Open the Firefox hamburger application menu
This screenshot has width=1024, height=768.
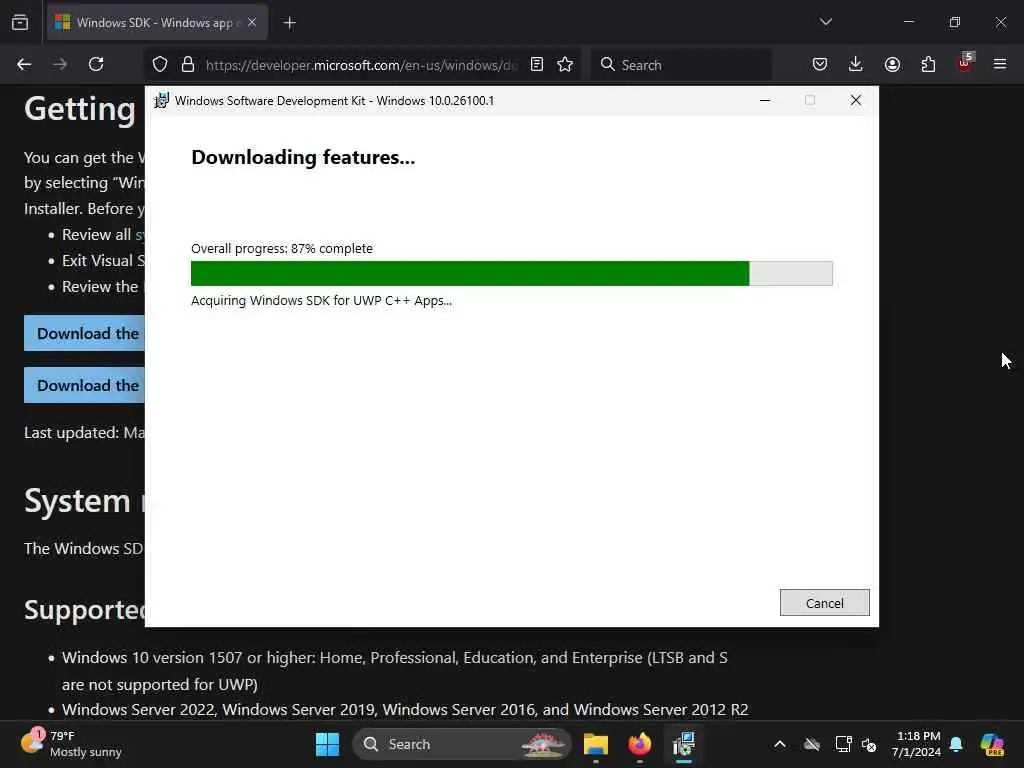[x=1000, y=65]
